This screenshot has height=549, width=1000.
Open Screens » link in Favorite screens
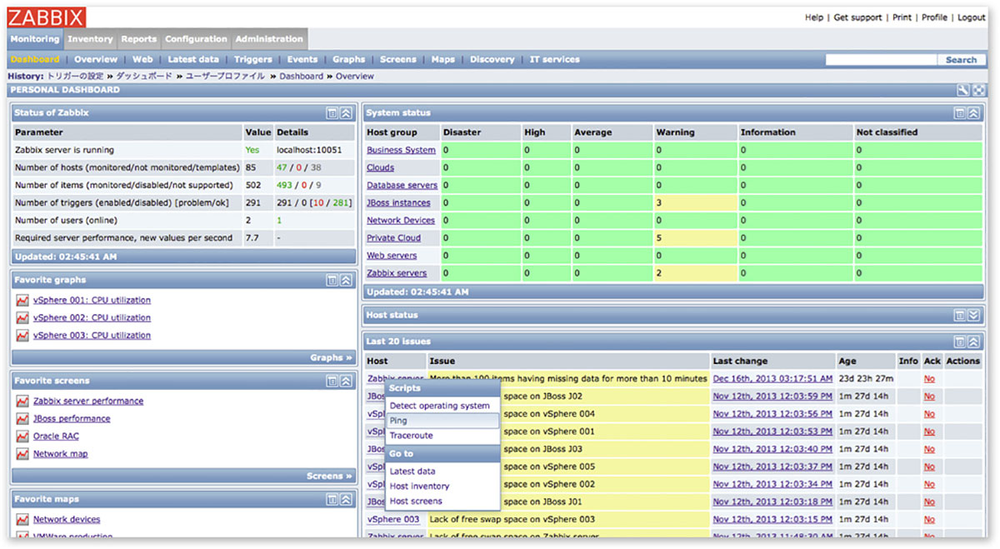click(329, 476)
